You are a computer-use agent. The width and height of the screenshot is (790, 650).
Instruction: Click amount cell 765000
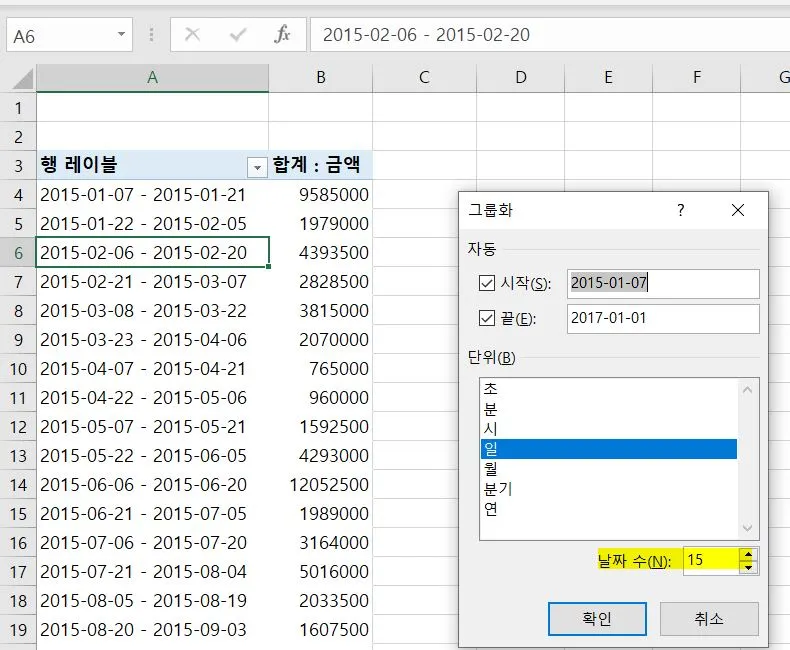tap(321, 369)
